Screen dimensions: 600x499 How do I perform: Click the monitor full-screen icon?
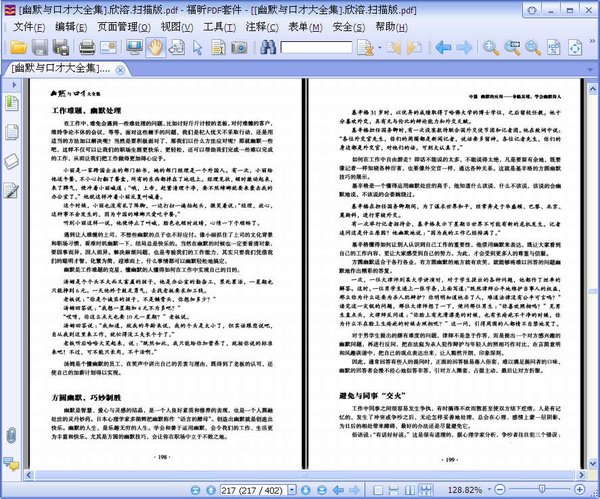134,47
